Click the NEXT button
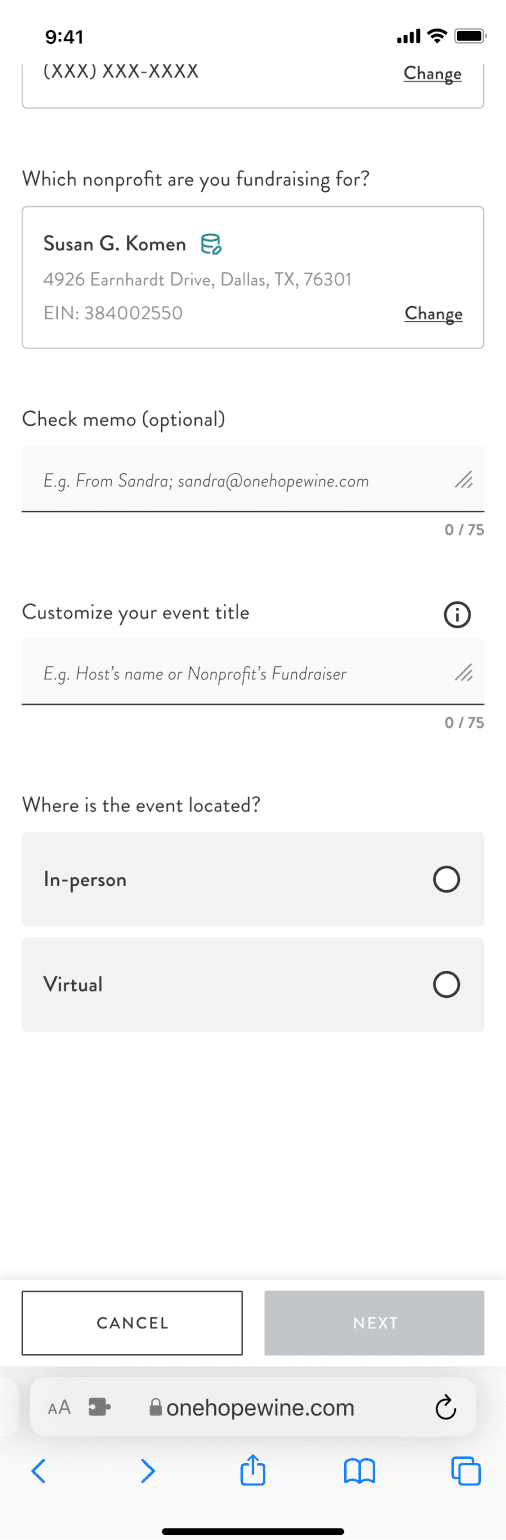This screenshot has height=1540, width=506. coord(375,1323)
